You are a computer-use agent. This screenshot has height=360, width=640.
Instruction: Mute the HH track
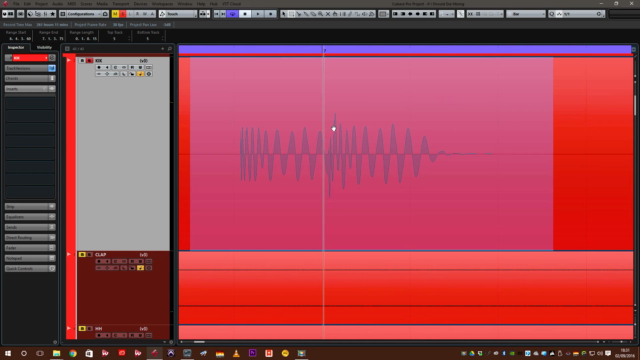(82, 329)
